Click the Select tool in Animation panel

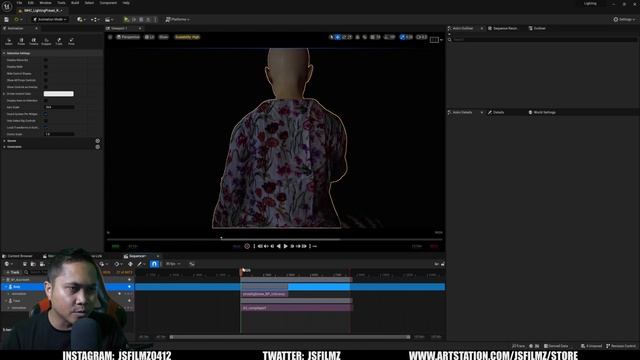(x=9, y=41)
